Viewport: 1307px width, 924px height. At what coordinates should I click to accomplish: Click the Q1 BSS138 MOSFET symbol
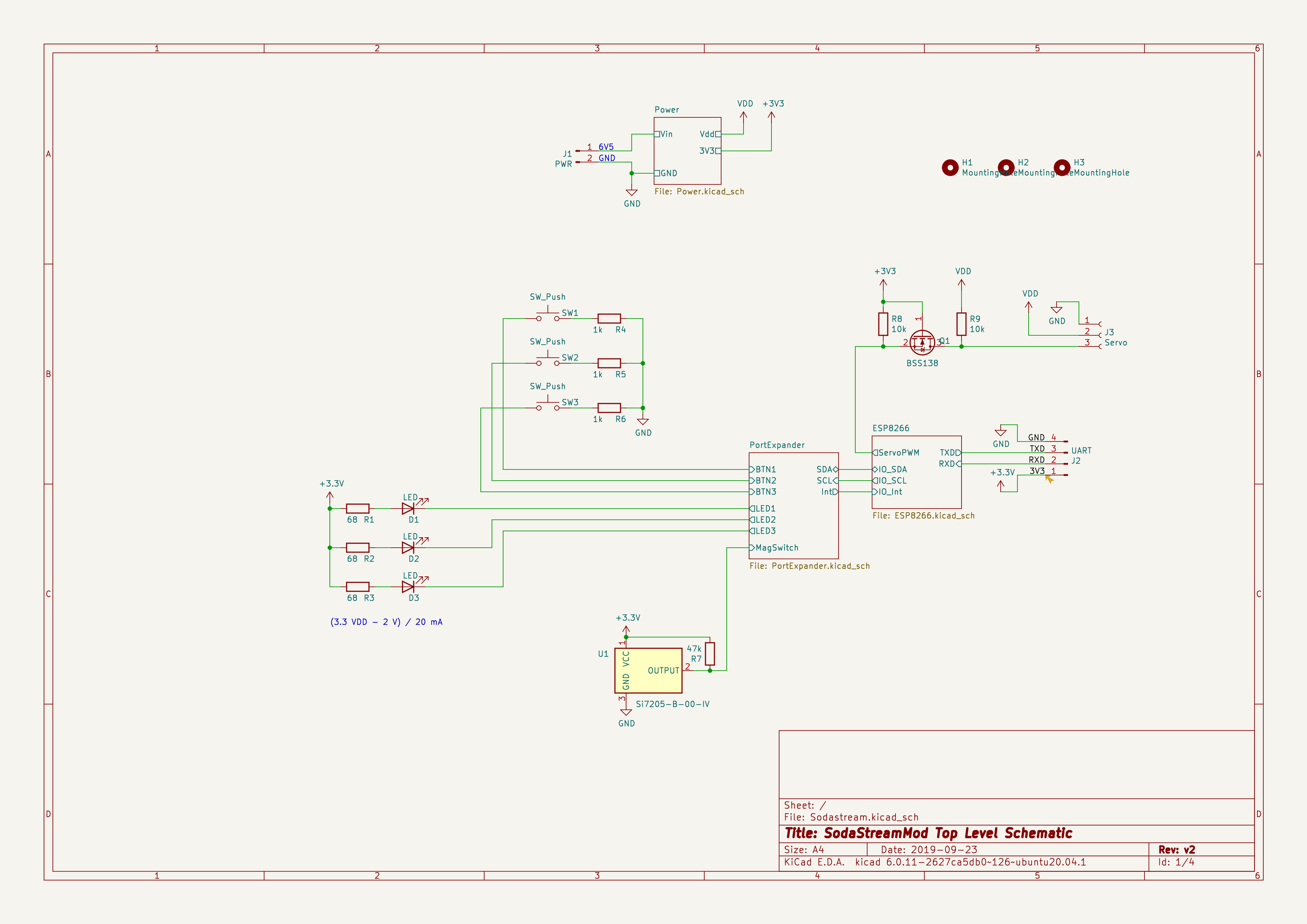[922, 342]
